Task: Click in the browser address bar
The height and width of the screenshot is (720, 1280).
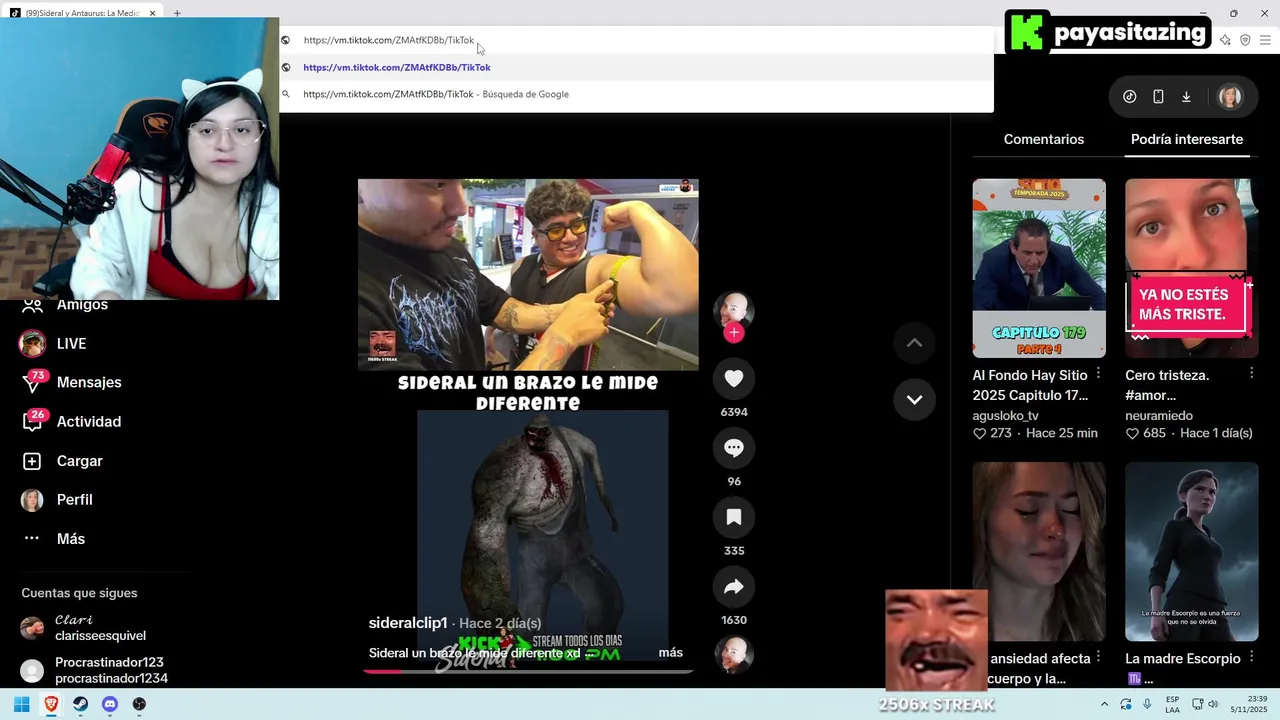Action: tap(636, 40)
